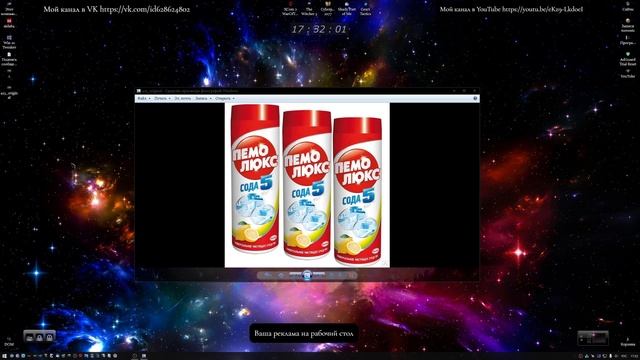The width and height of the screenshot is (640, 360).
Task: Open the Печать dropdown menu
Action: pyautogui.click(x=162, y=98)
